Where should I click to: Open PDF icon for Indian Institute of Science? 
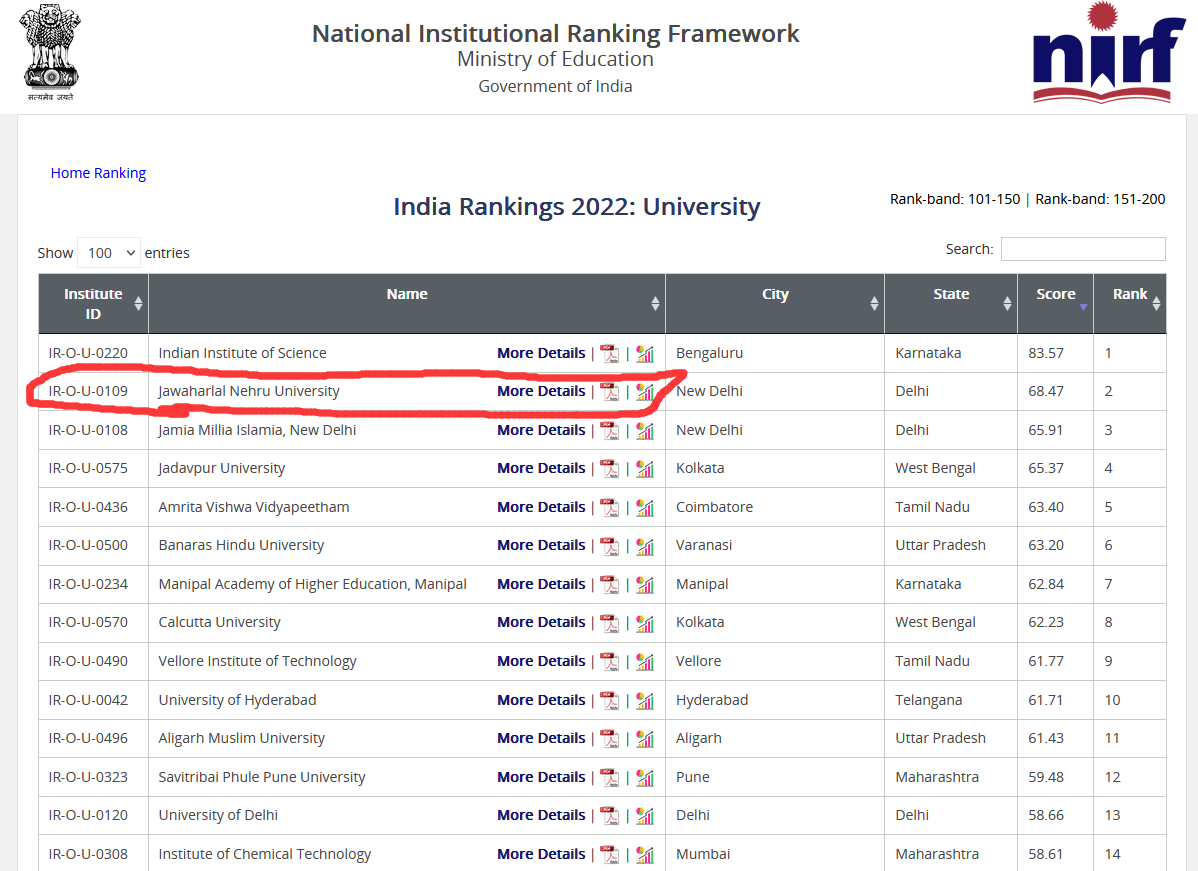(609, 353)
